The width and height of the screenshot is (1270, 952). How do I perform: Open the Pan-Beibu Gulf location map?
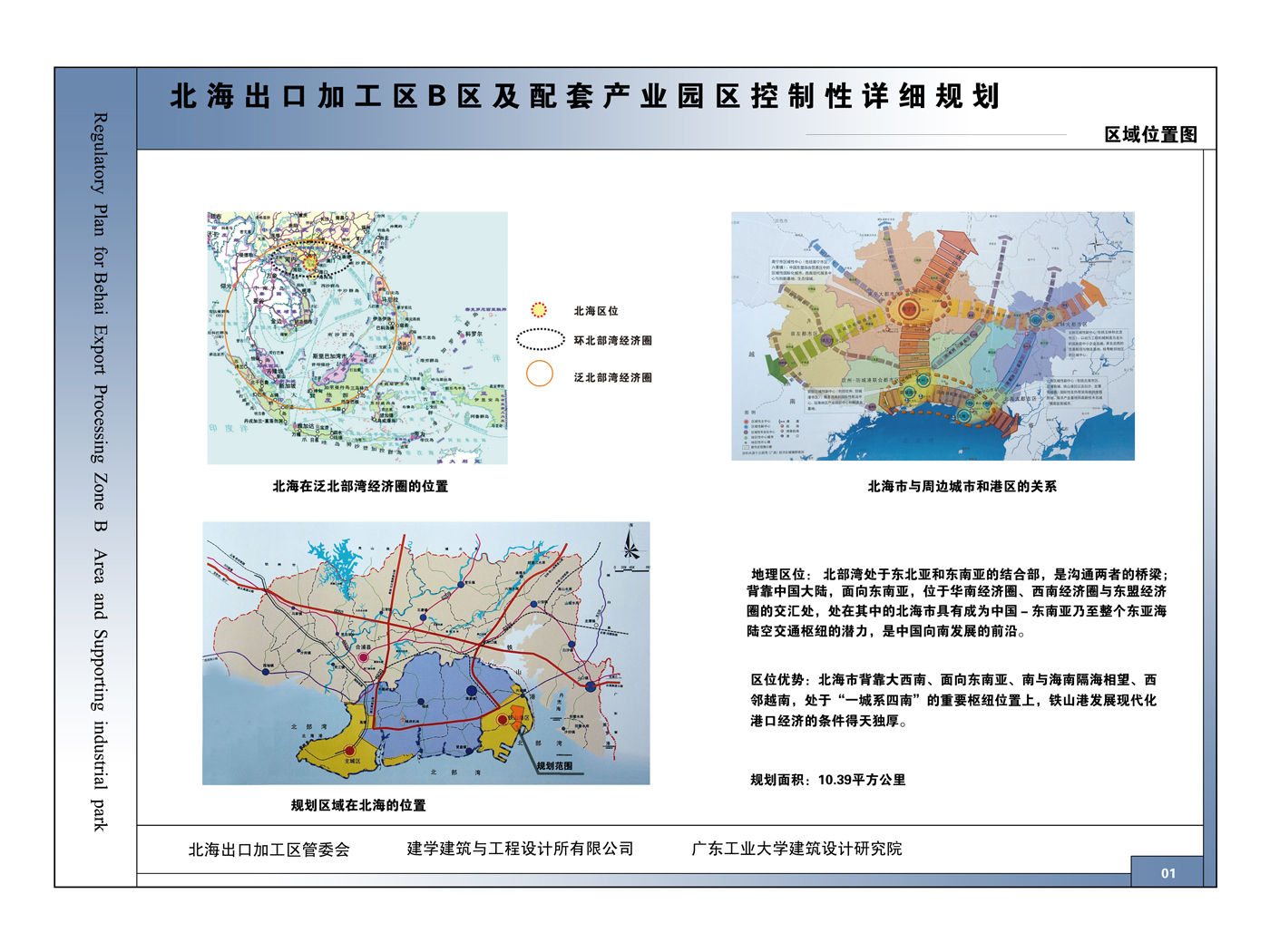point(357,338)
